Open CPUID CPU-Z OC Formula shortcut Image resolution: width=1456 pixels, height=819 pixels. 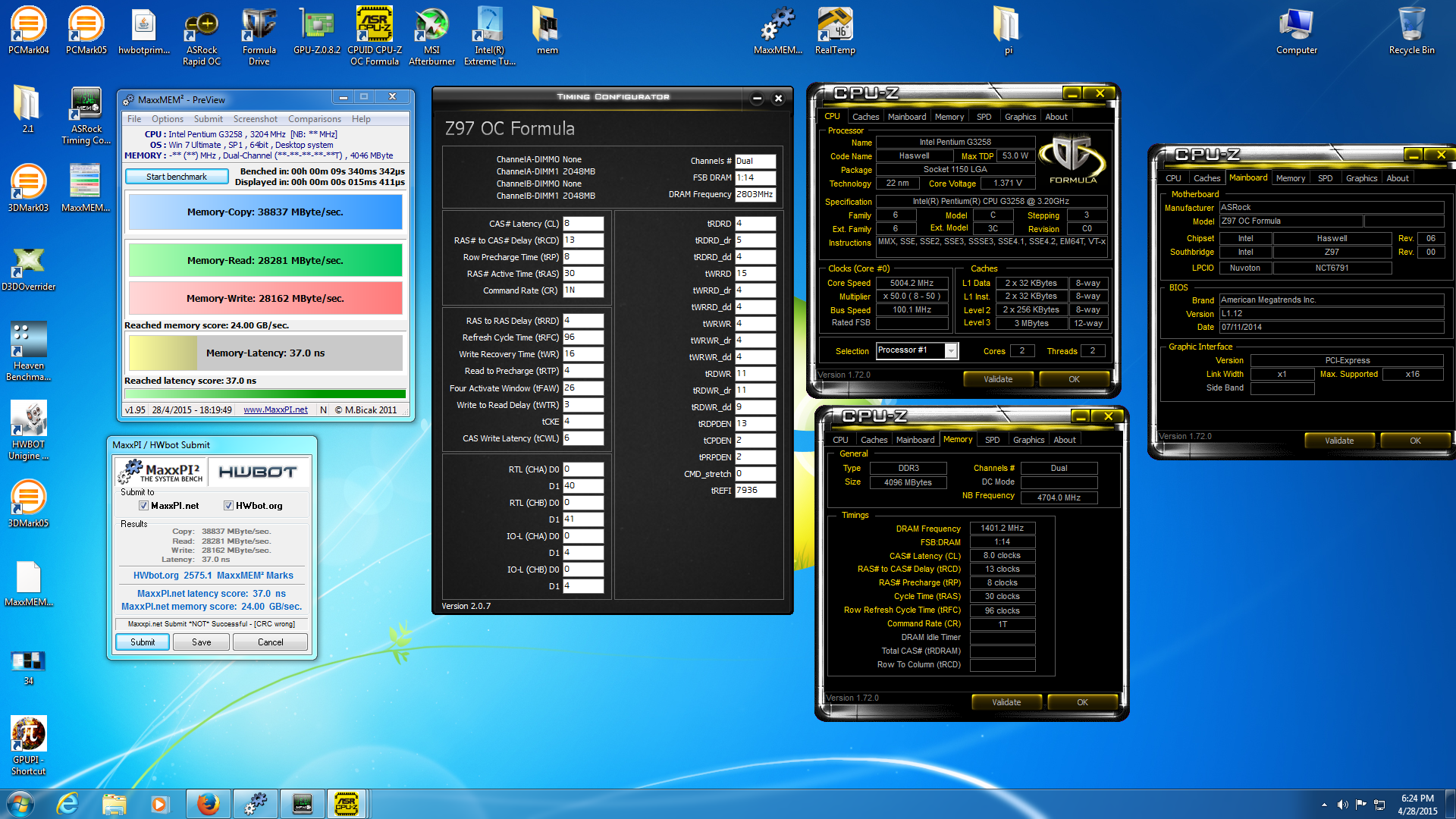click(375, 36)
